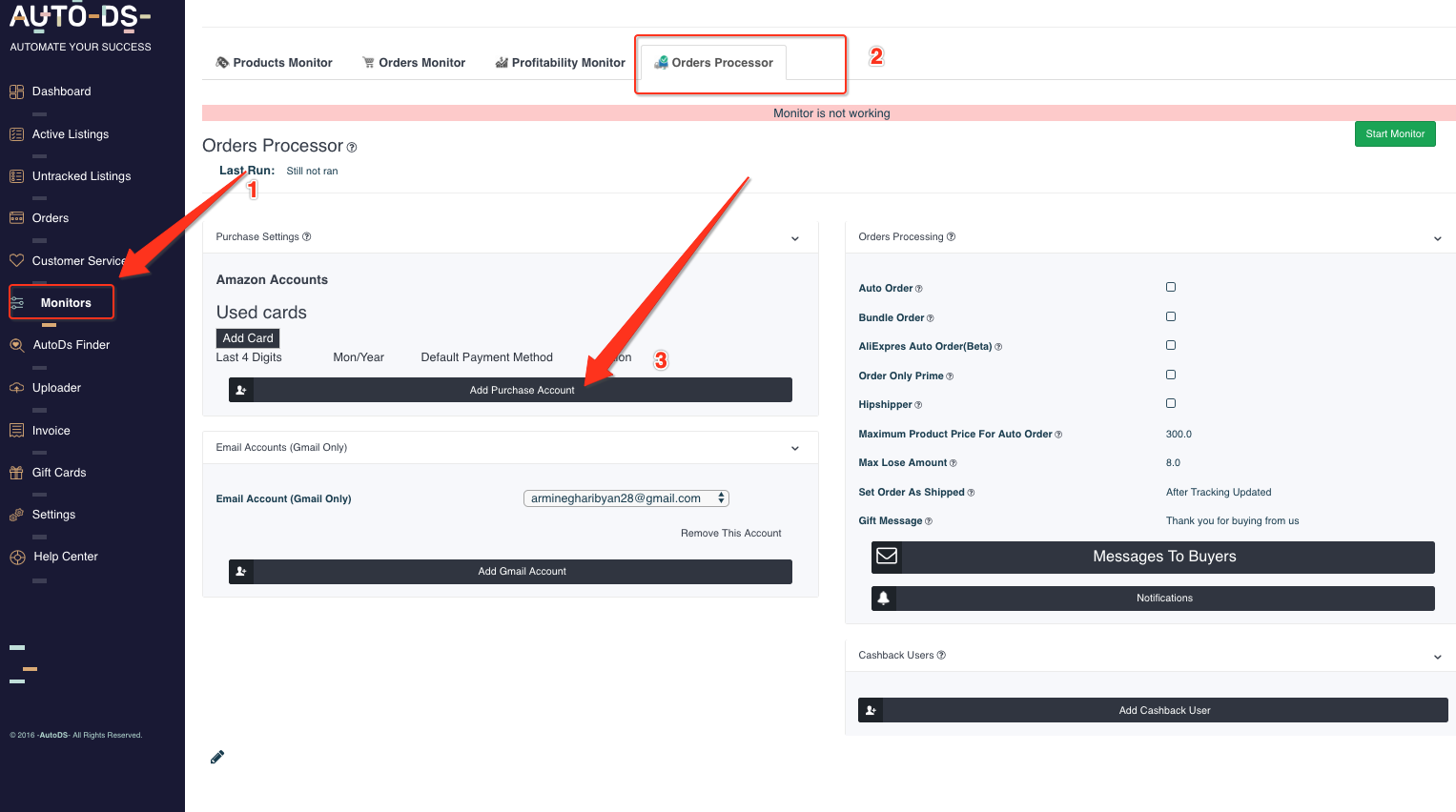Click the Gift Cards icon
1456x812 pixels.
pos(16,473)
